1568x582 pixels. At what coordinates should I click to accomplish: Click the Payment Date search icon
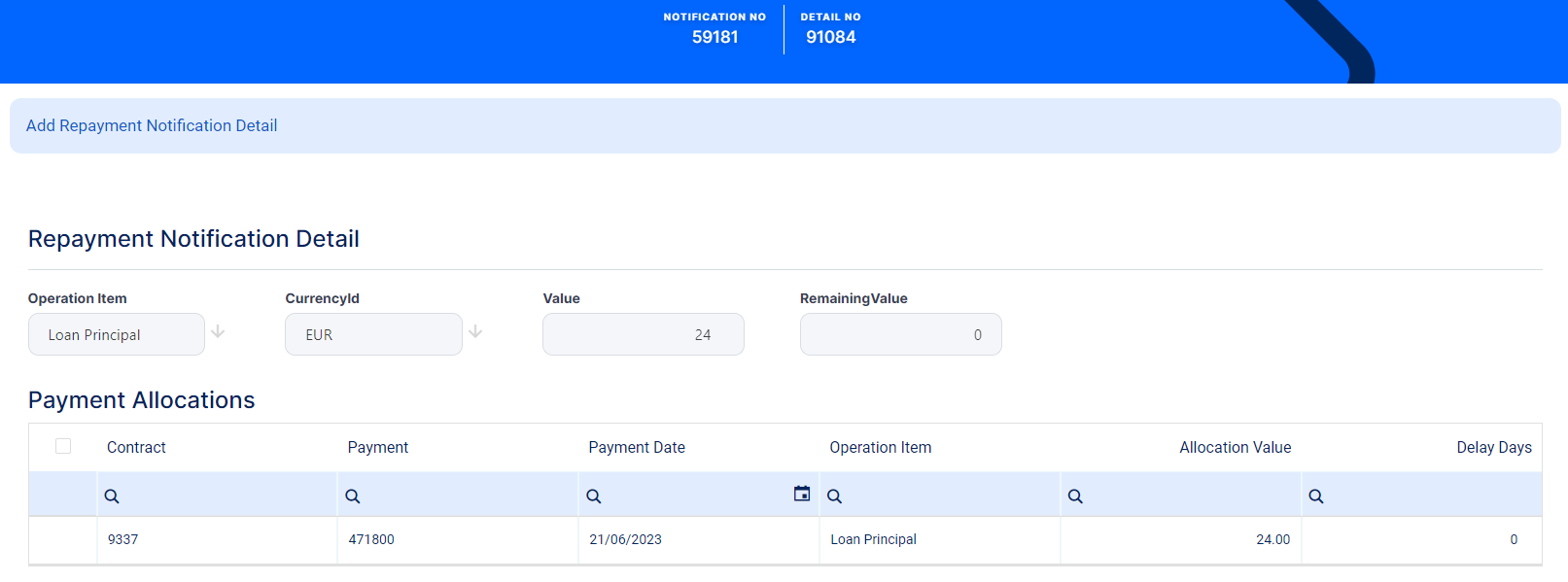tap(594, 496)
